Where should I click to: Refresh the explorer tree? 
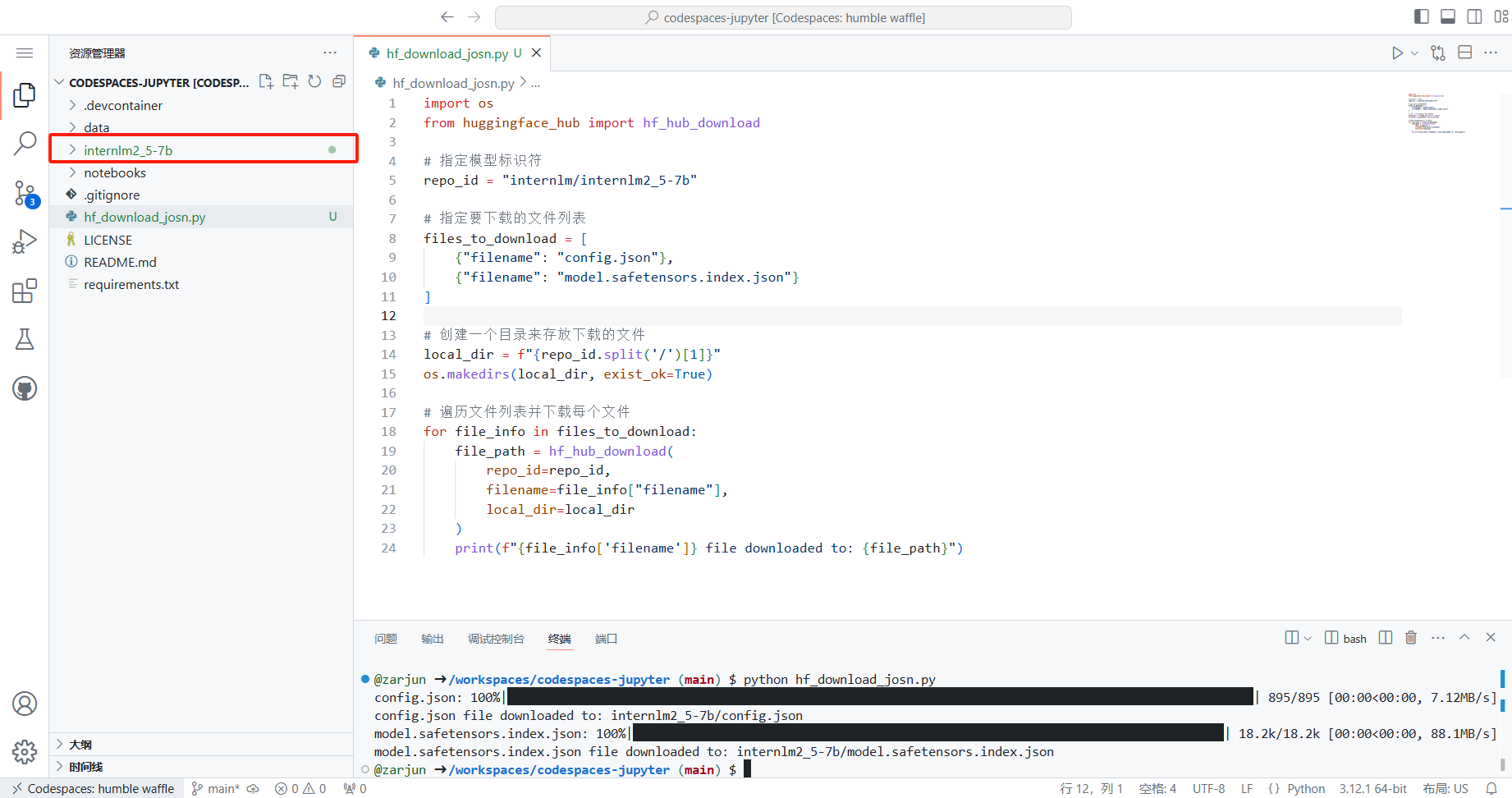[x=314, y=81]
